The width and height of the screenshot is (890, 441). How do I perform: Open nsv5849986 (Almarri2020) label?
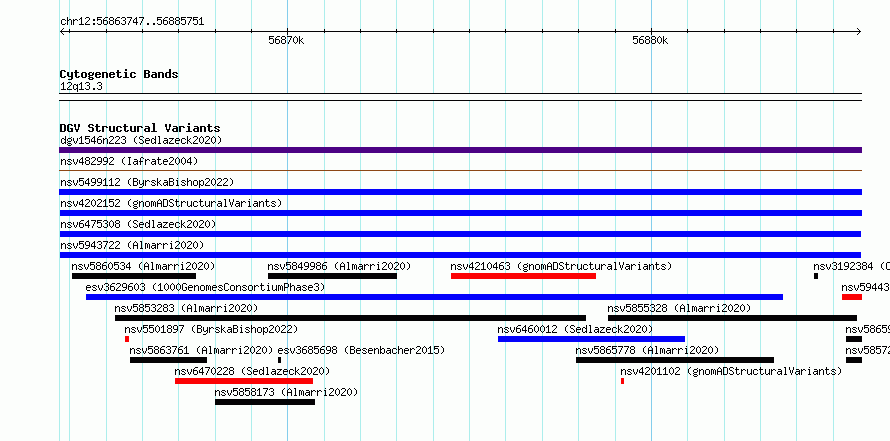[339, 266]
